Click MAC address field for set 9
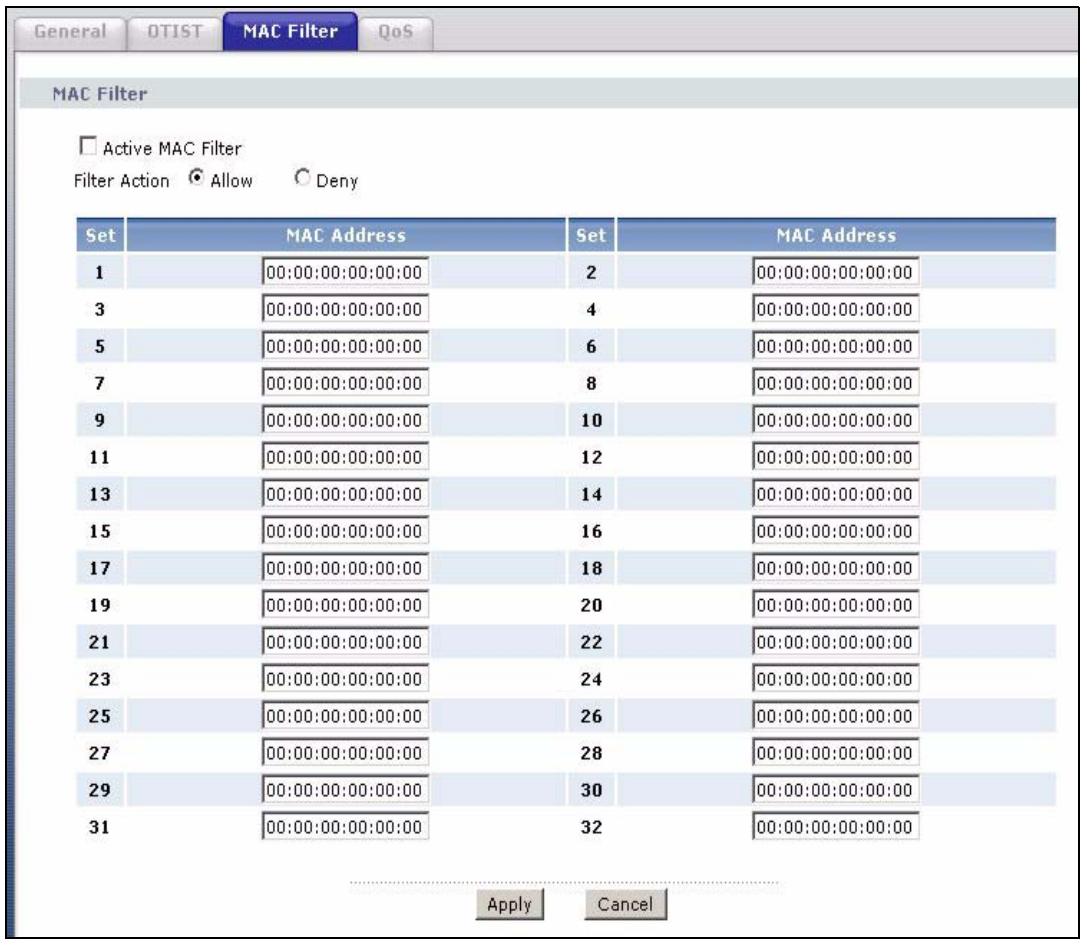This screenshot has height=946, width=1087. (345, 420)
